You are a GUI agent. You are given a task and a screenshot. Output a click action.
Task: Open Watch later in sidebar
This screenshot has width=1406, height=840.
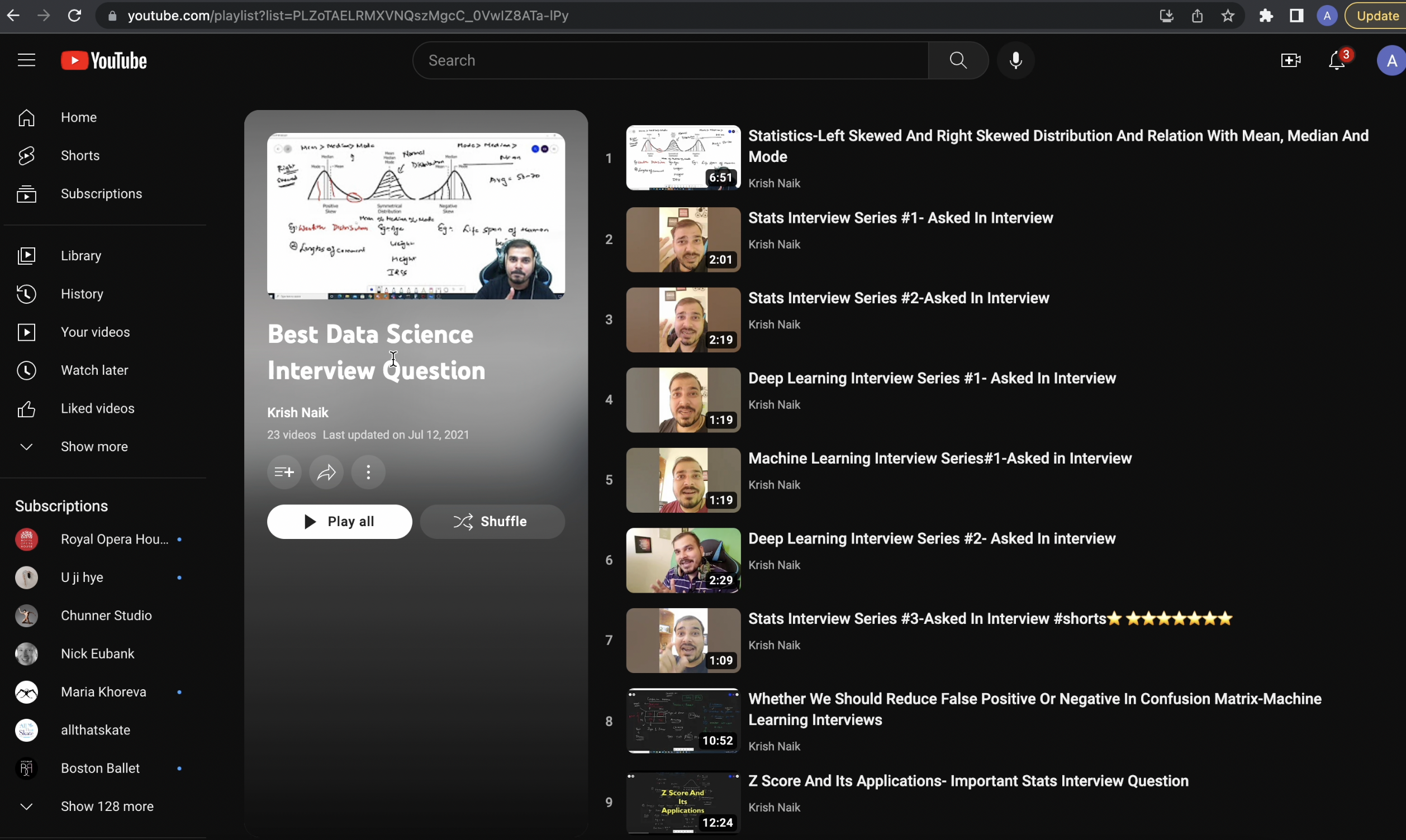pos(94,370)
